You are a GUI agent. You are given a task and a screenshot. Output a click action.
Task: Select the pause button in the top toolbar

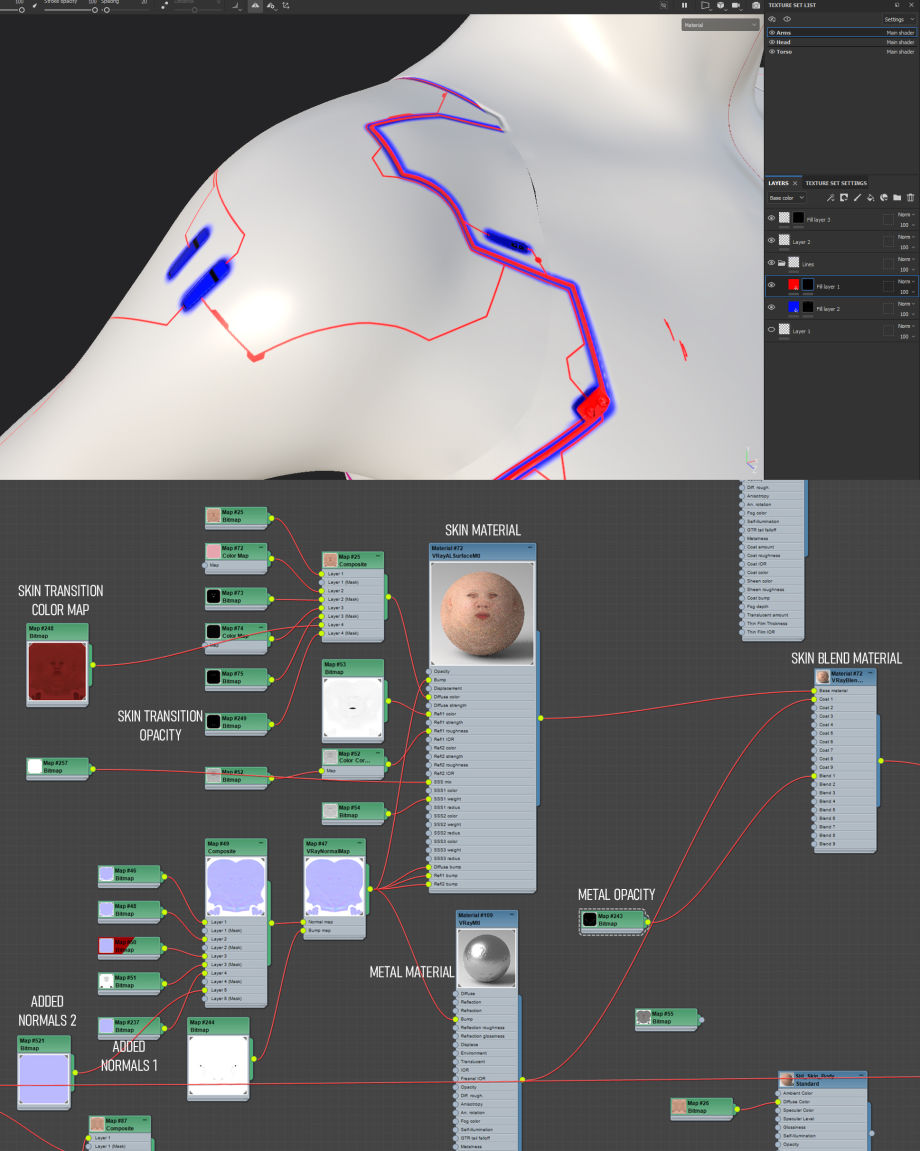pos(684,6)
